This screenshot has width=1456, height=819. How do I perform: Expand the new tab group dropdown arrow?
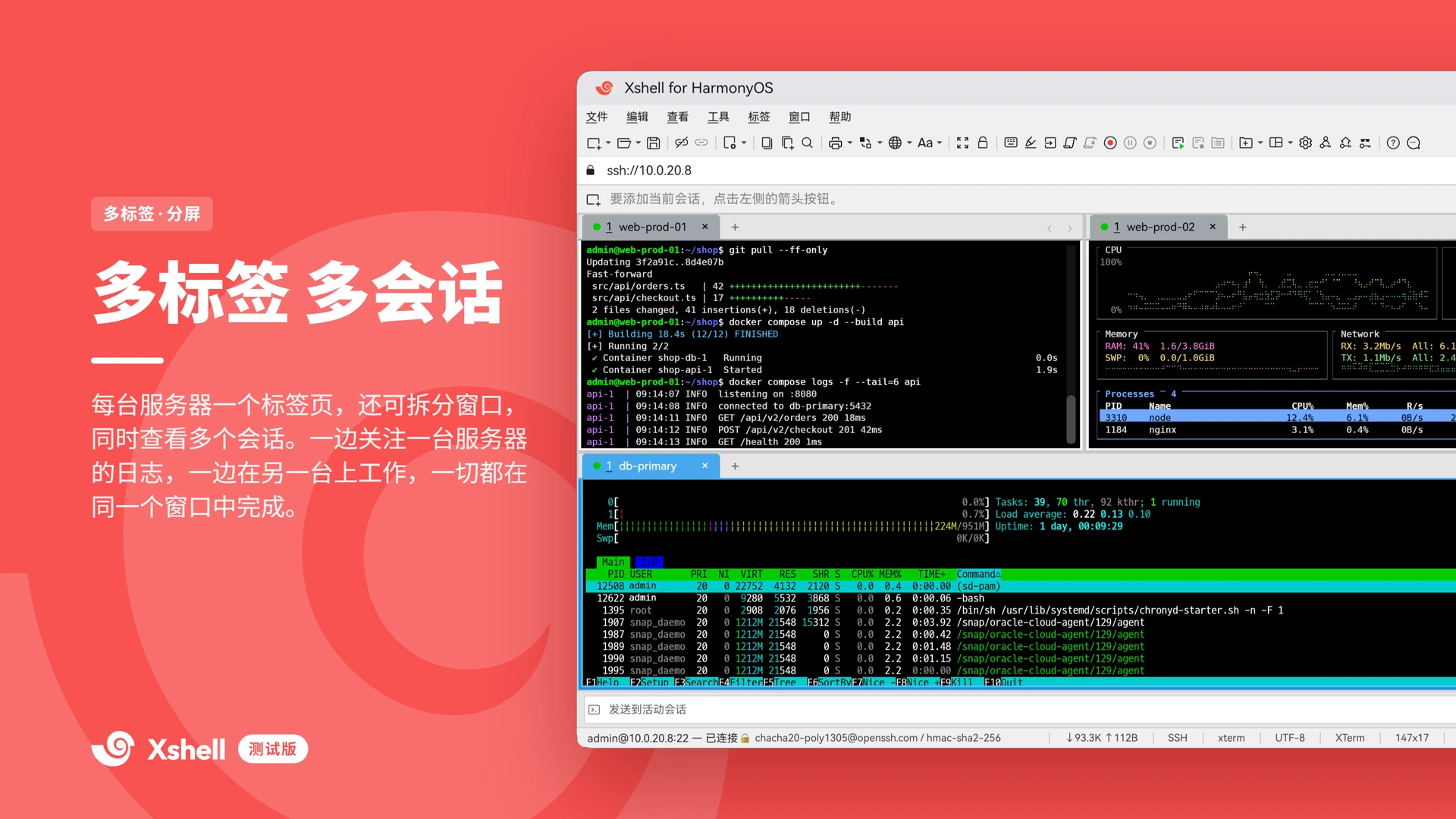click(1260, 143)
